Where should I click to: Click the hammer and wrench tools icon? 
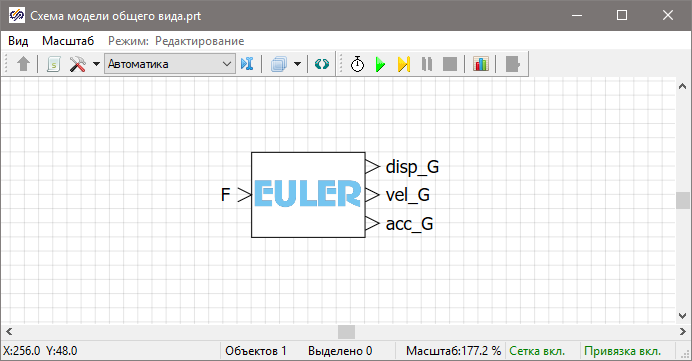click(78, 64)
